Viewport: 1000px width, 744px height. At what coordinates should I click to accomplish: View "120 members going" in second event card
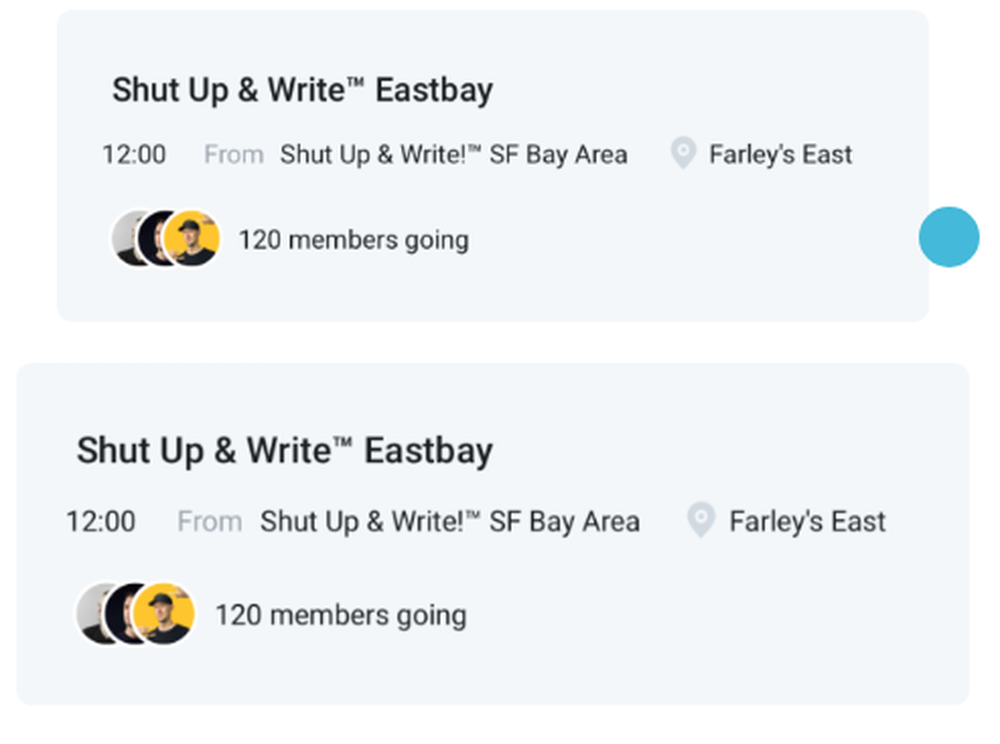coord(340,614)
